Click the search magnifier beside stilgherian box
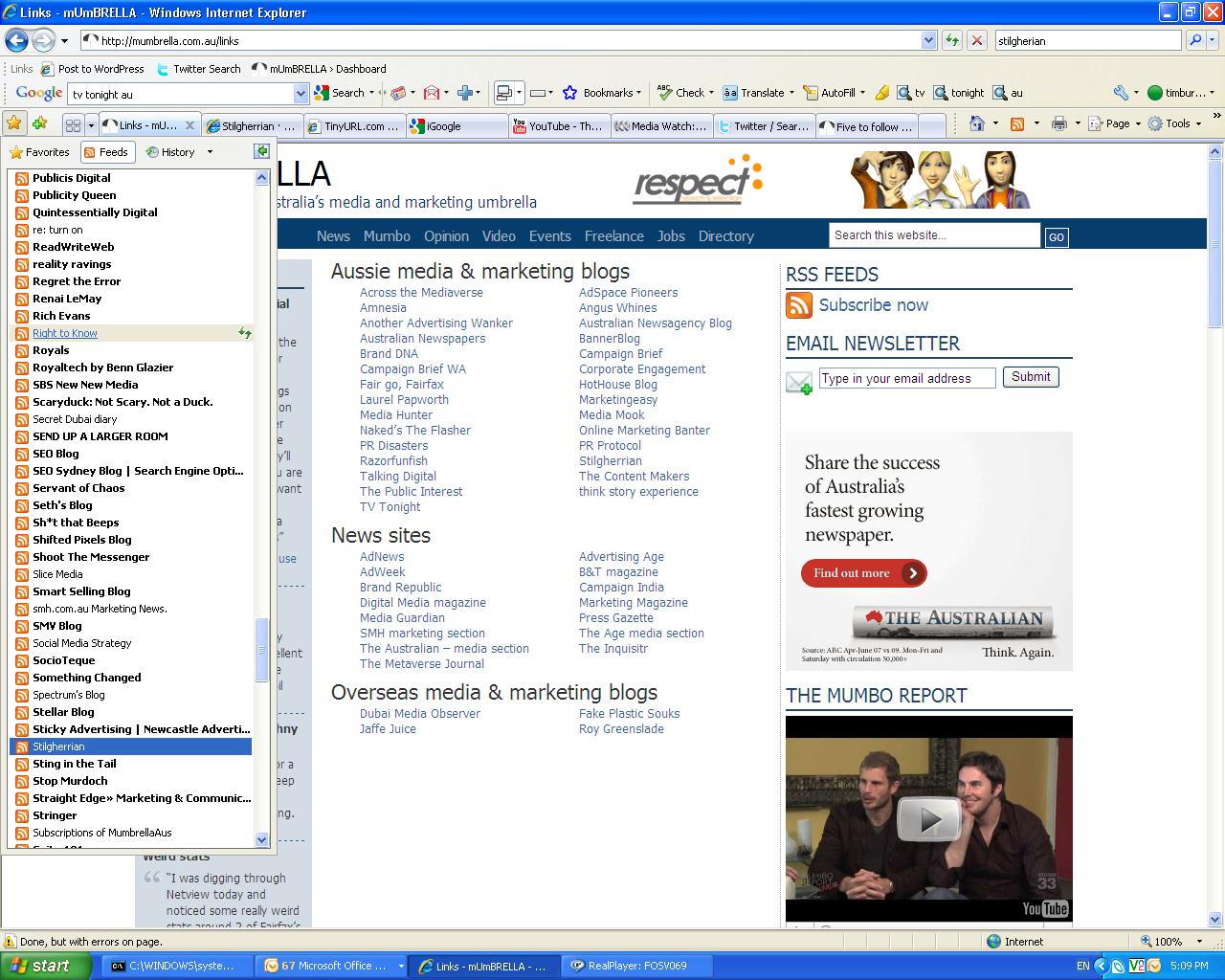 pos(1195,40)
